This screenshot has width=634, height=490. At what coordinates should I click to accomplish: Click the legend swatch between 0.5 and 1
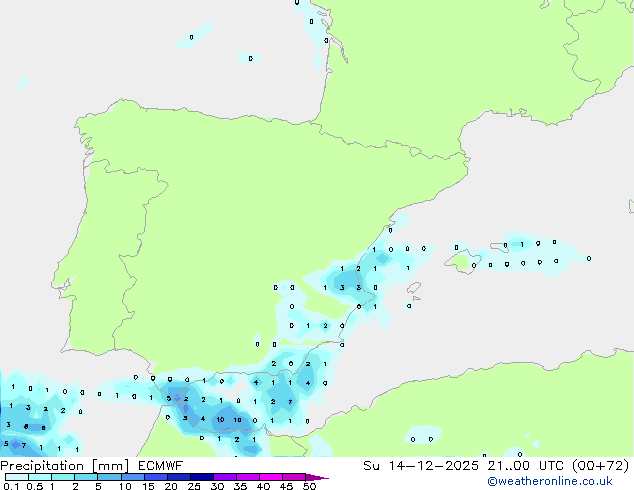[x=40, y=477]
